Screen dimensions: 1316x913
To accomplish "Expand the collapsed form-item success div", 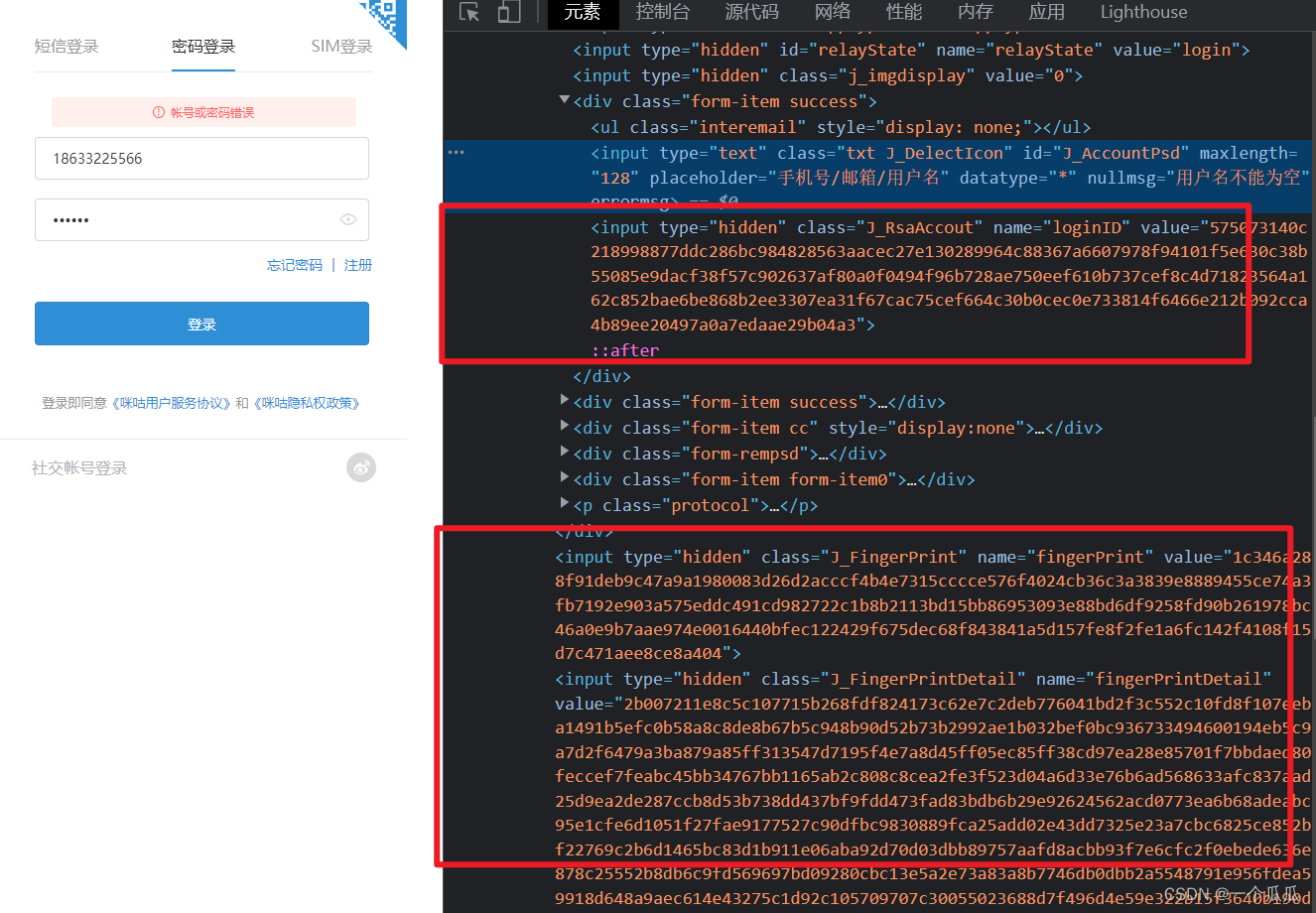I will pos(564,401).
